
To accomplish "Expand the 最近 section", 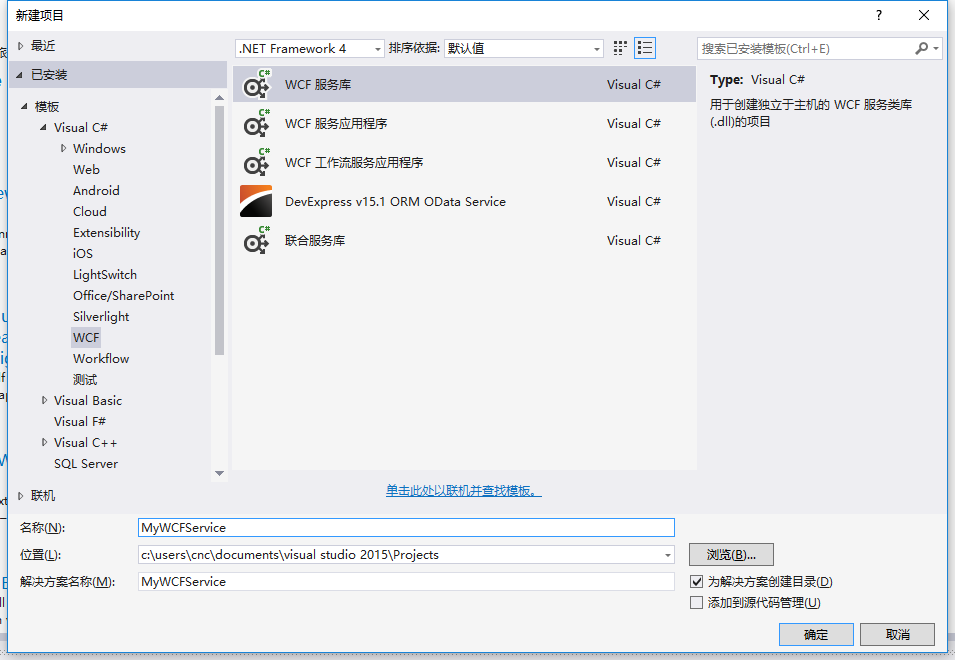I will tap(20, 46).
